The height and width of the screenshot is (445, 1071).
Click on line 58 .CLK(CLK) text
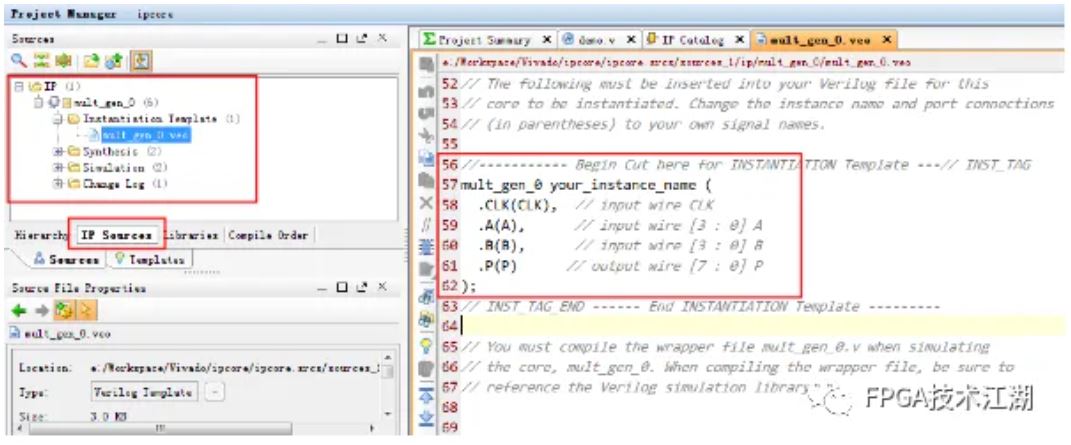click(x=519, y=205)
